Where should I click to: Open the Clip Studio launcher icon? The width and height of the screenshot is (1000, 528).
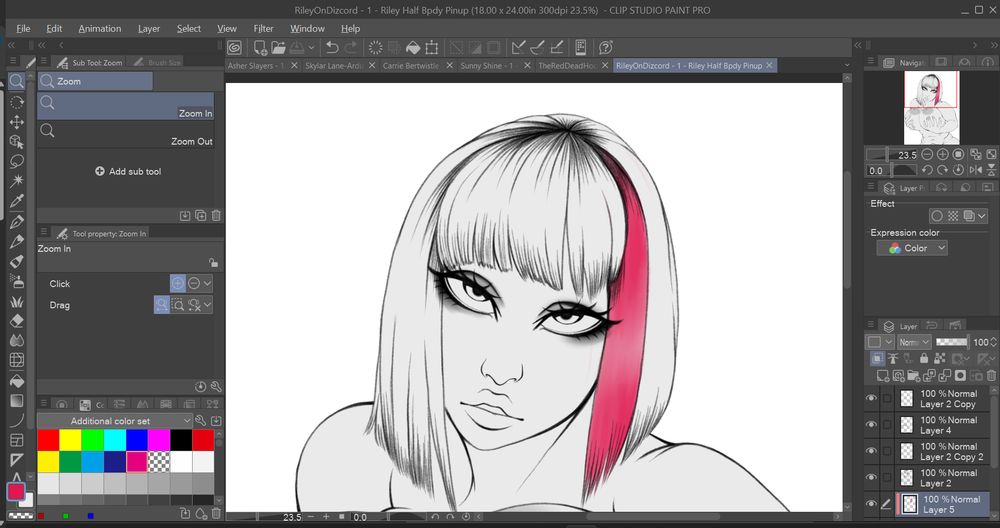pos(234,47)
